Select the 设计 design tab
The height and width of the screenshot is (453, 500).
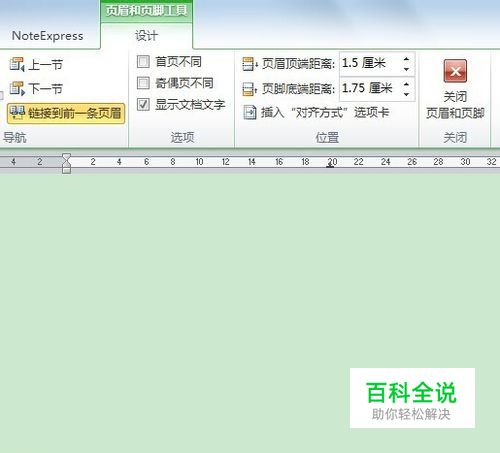pos(146,36)
